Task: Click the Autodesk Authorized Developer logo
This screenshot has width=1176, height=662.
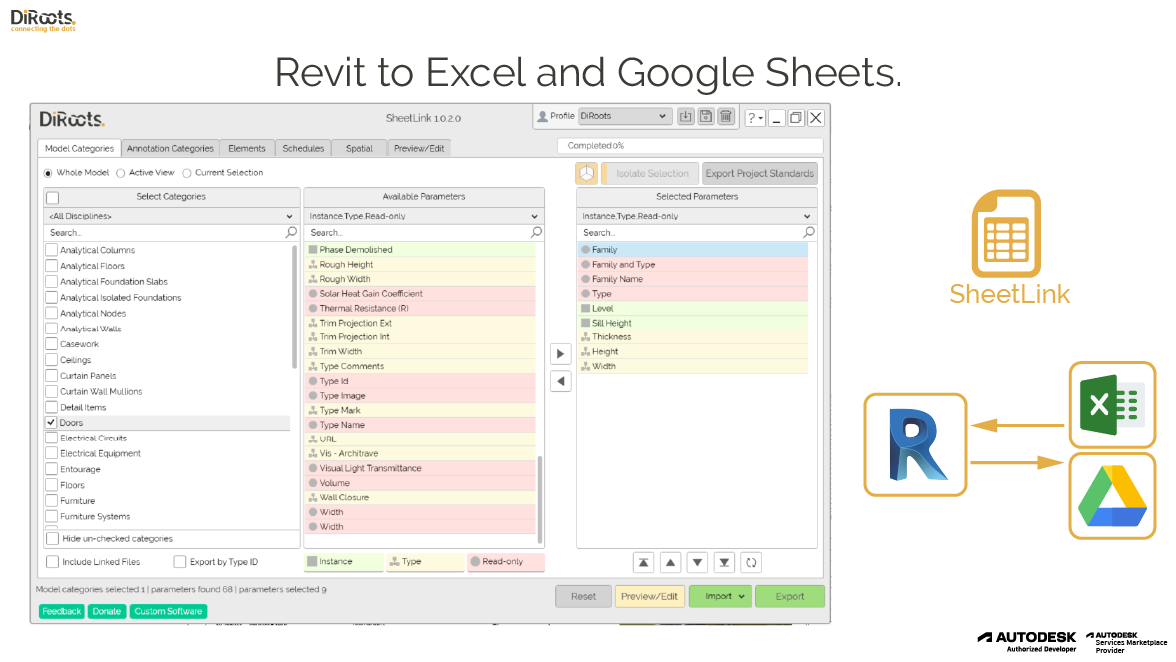Action: (1027, 642)
